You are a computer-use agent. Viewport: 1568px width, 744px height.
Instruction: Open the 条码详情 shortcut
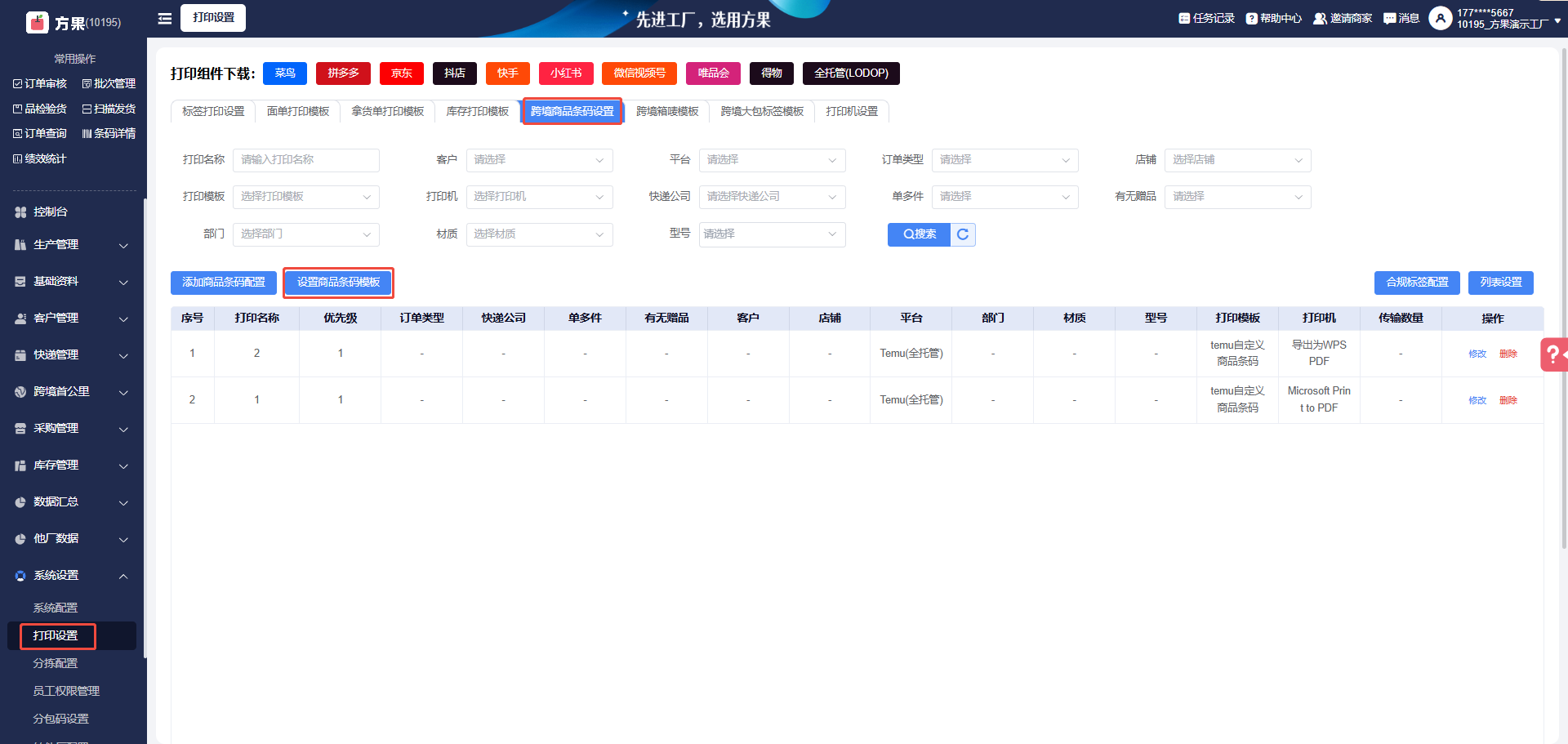point(109,133)
